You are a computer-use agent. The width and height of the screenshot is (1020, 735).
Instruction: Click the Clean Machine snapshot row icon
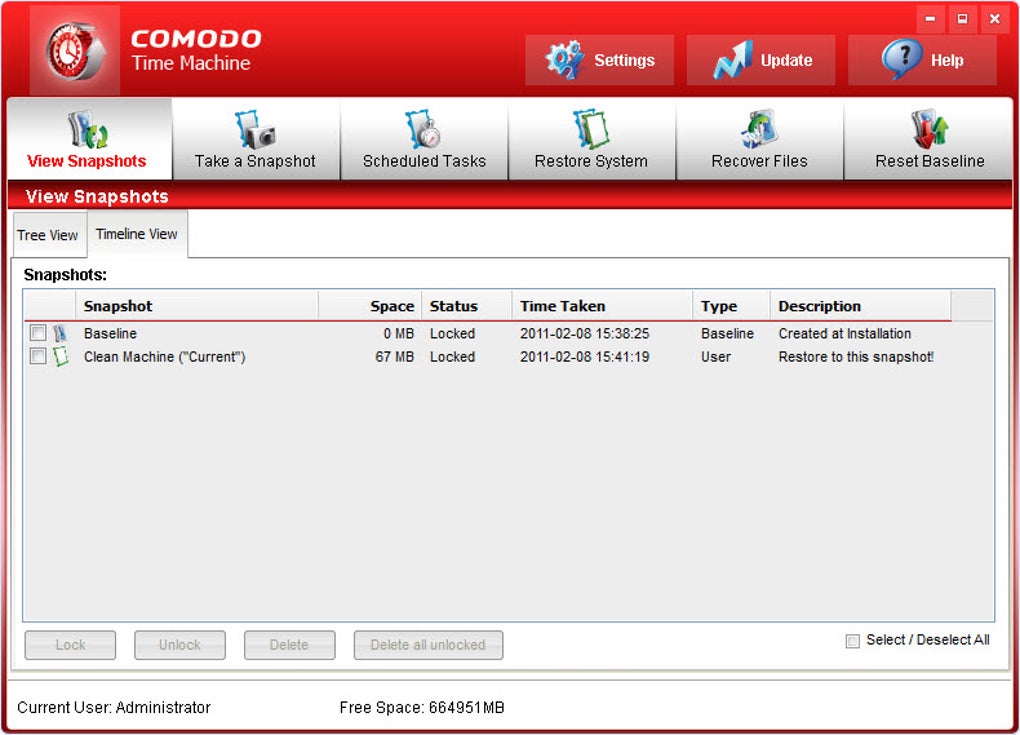pyautogui.click(x=60, y=356)
